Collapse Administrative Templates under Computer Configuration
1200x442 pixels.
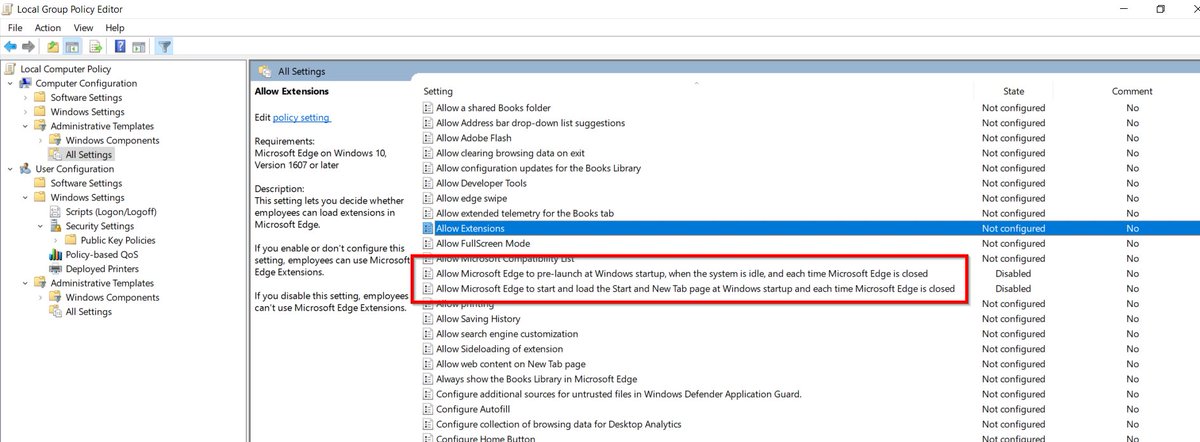click(x=24, y=126)
